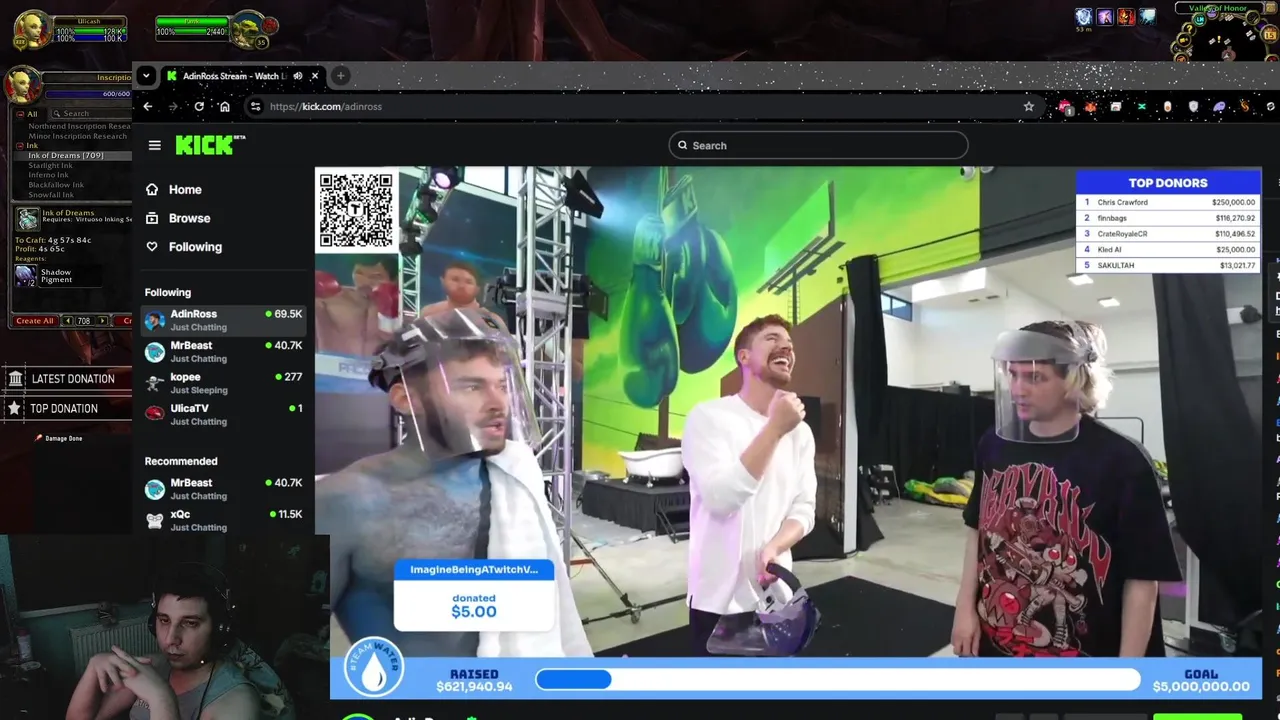1280x720 pixels.
Task: Click the Kick search field
Action: click(818, 145)
